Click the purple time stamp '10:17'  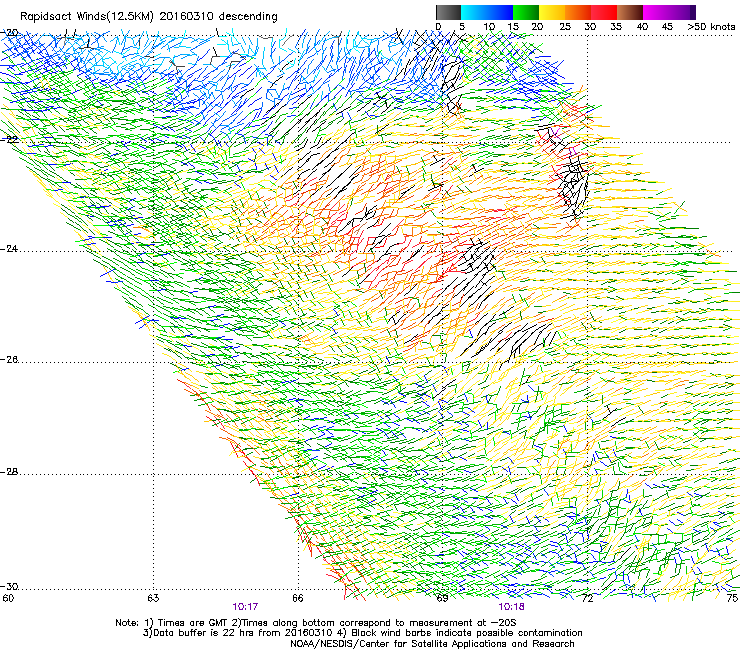coord(245,607)
